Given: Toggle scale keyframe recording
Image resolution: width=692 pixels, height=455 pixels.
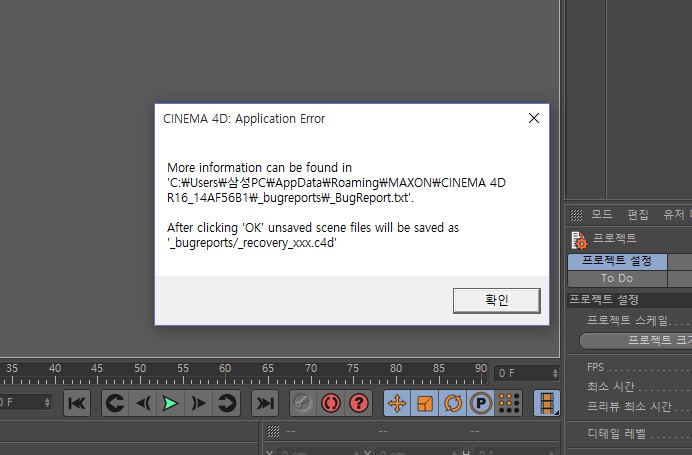Looking at the screenshot, I should 425,403.
